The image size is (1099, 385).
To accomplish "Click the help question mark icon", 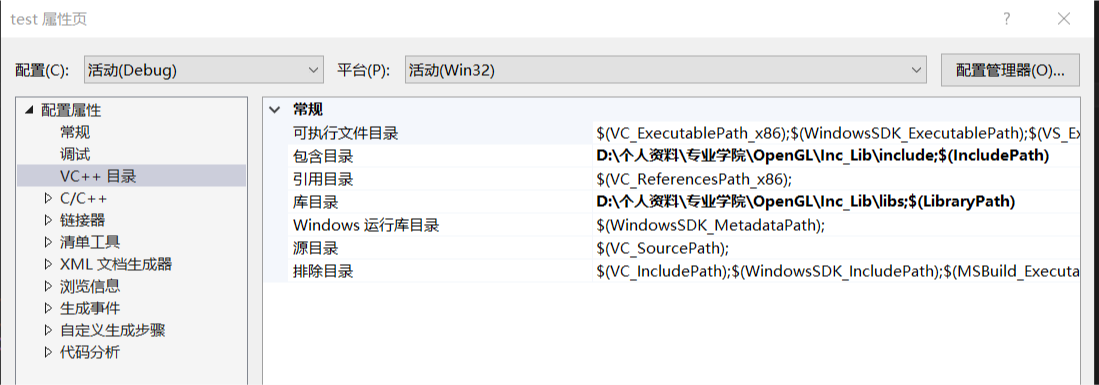I will [x=1007, y=19].
